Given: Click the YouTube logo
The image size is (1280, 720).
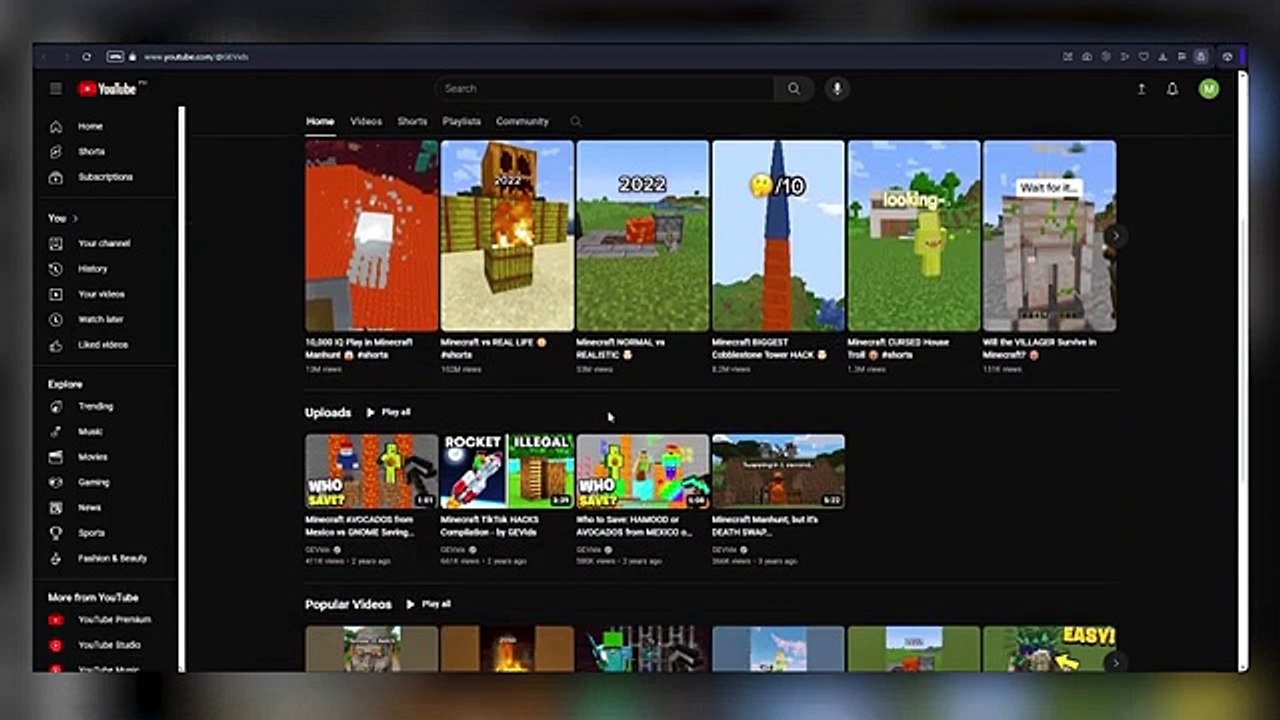Looking at the screenshot, I should (108, 89).
